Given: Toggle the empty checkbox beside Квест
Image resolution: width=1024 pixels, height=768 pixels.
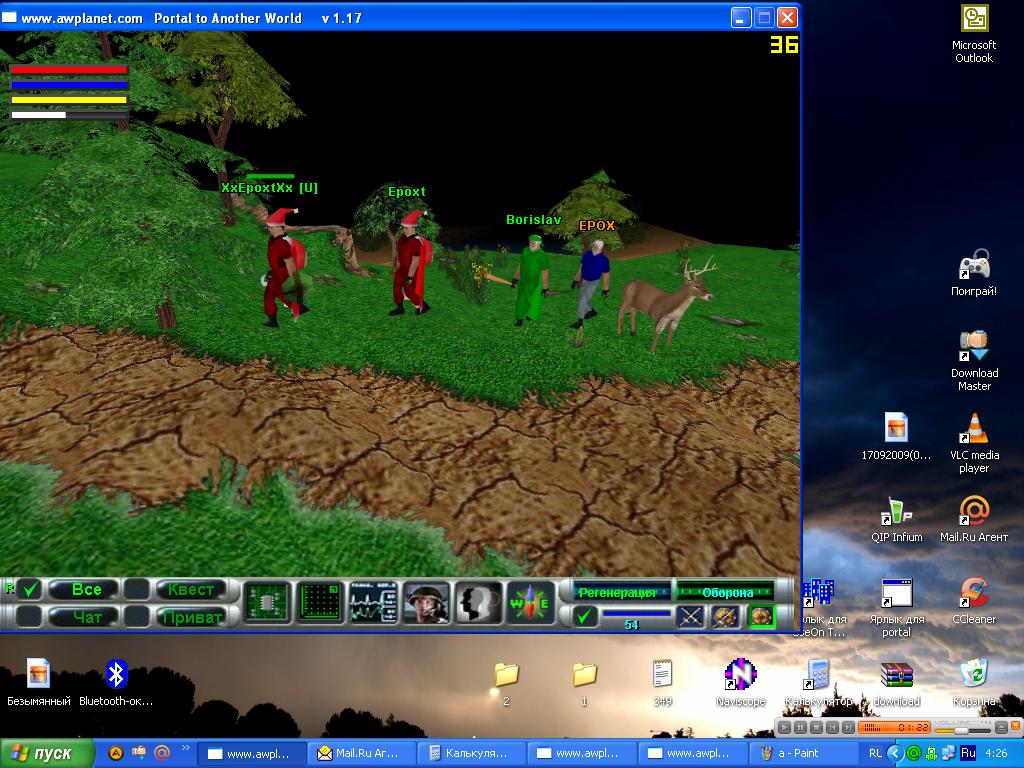Looking at the screenshot, I should (x=137, y=589).
